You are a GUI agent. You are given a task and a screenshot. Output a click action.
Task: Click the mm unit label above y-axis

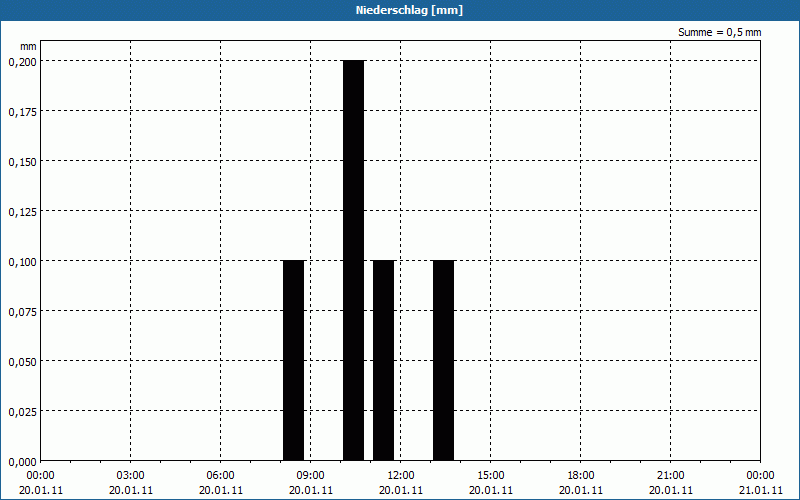[x=29, y=46]
